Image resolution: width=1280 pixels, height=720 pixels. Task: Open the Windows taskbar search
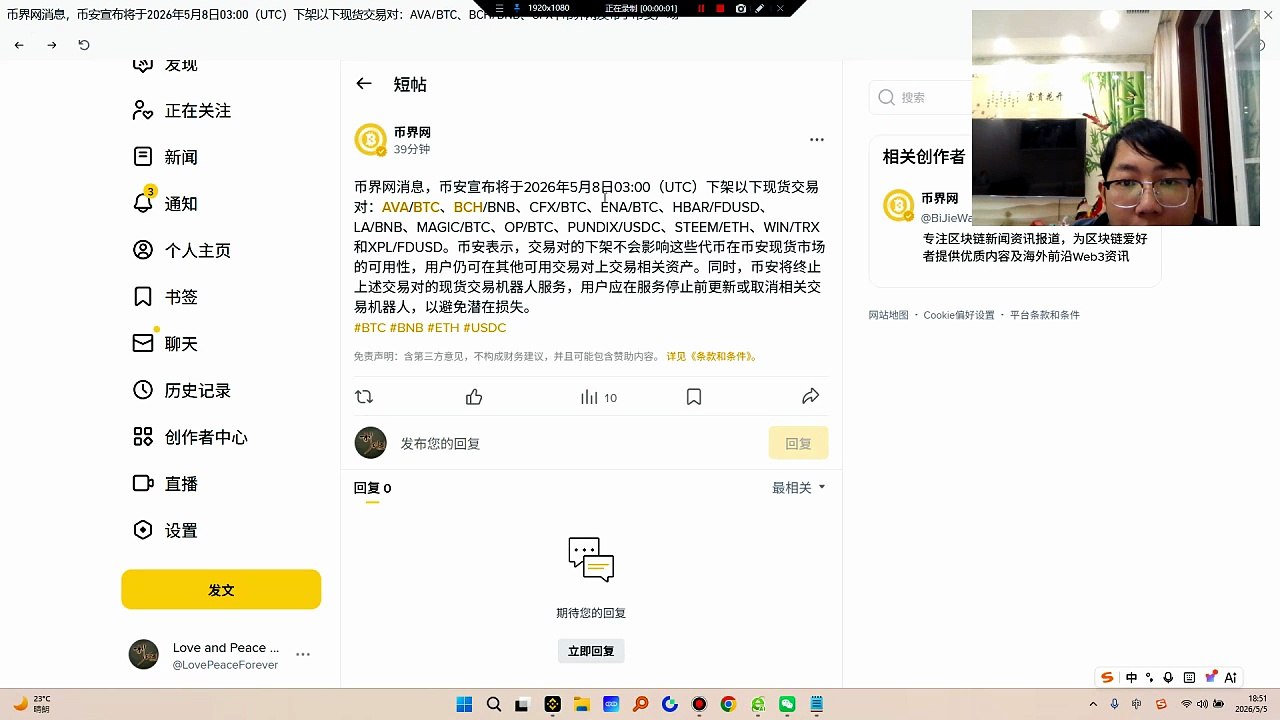(x=494, y=705)
